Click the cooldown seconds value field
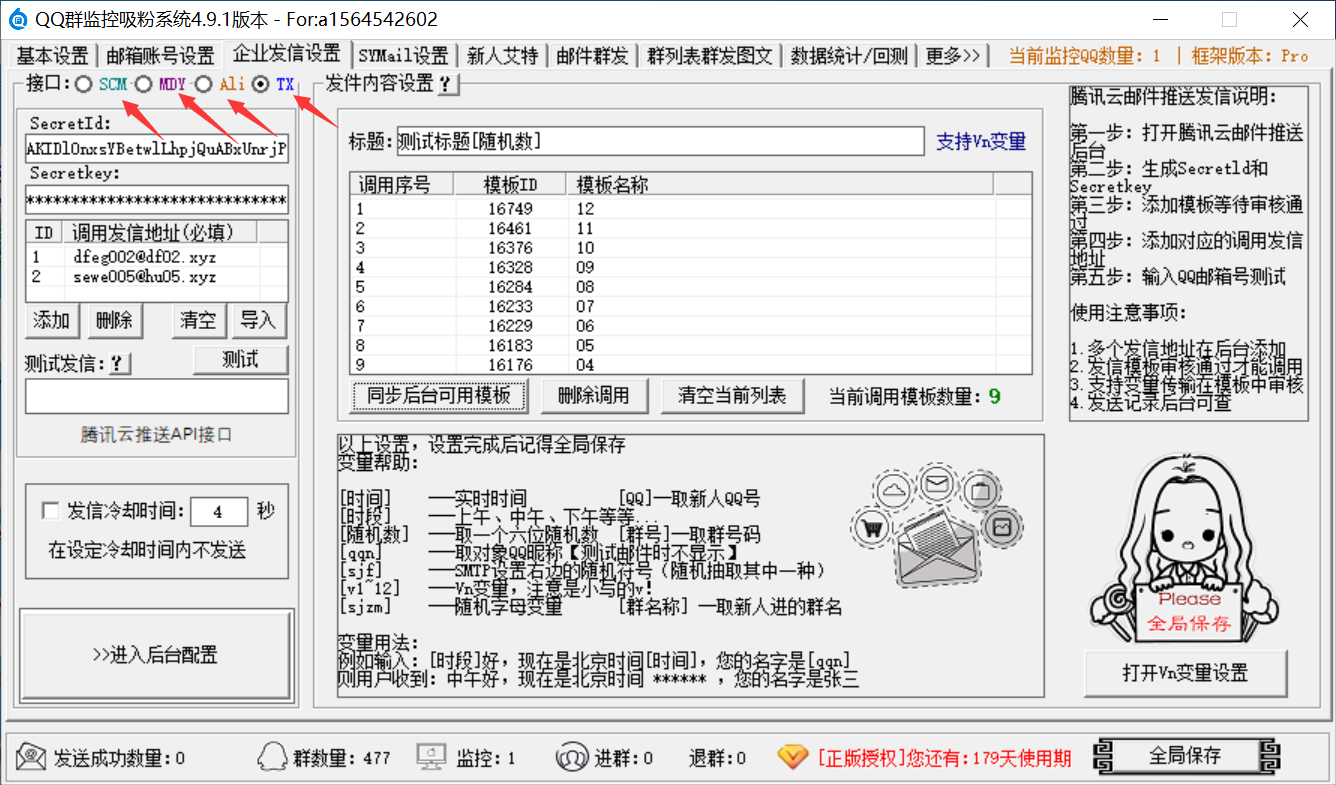The height and width of the screenshot is (785, 1336). [x=218, y=512]
